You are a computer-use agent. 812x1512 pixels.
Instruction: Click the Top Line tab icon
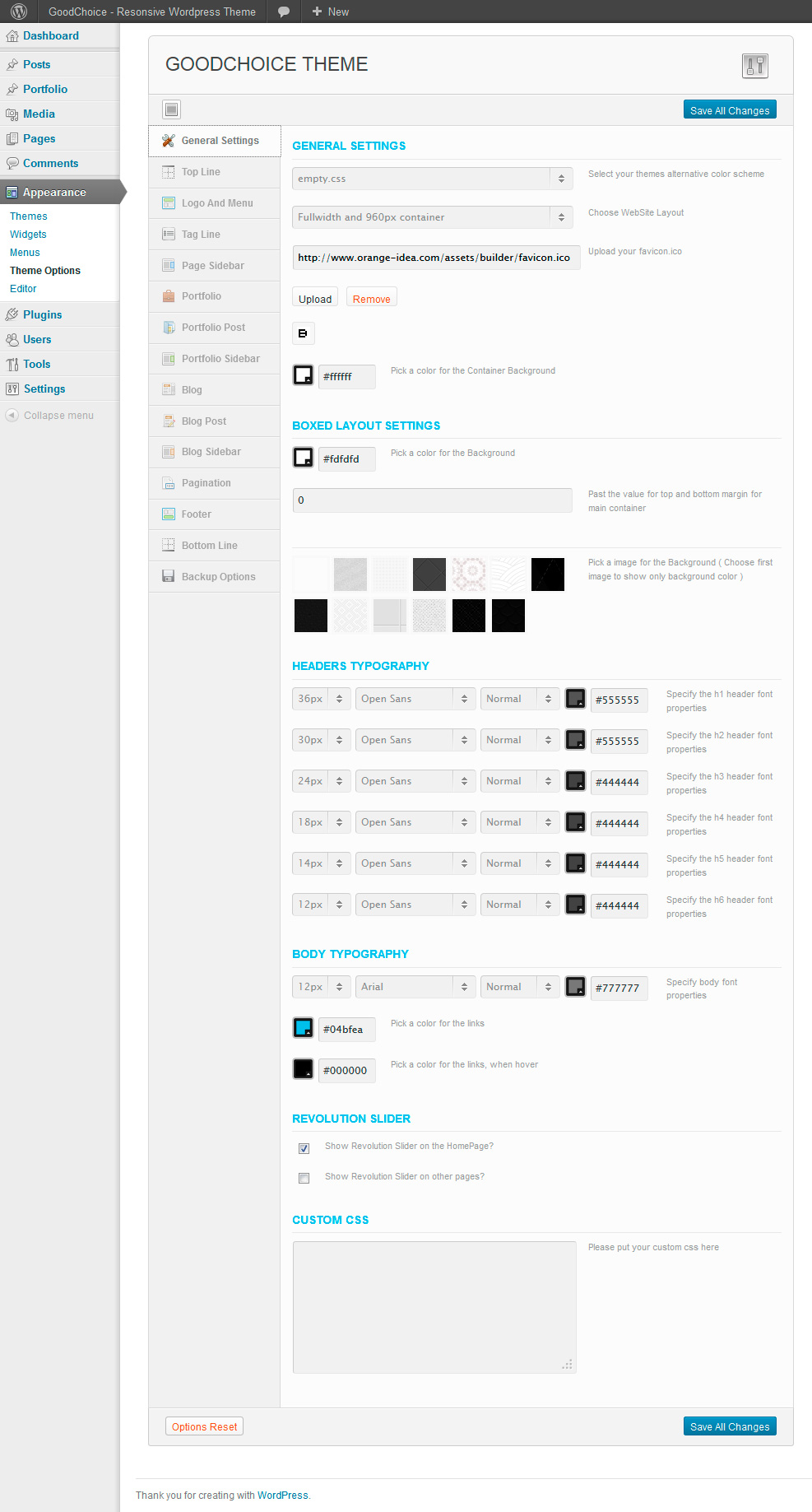tap(169, 172)
